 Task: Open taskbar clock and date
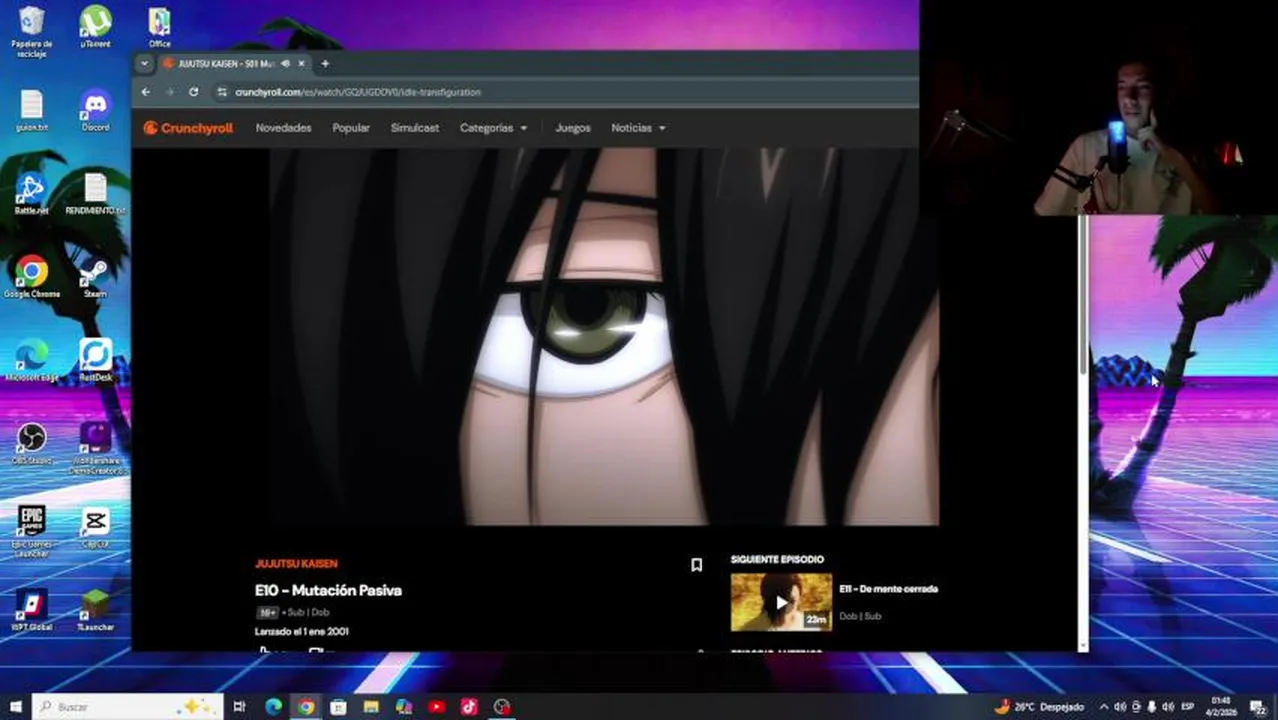coord(1223,706)
